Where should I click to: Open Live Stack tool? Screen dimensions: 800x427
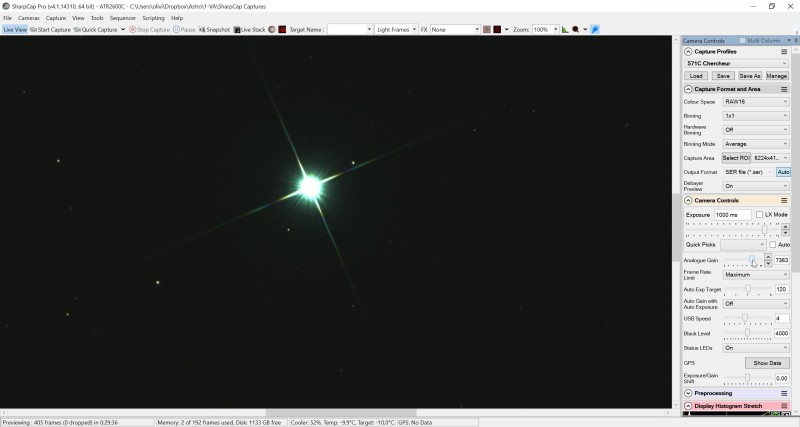(249, 30)
